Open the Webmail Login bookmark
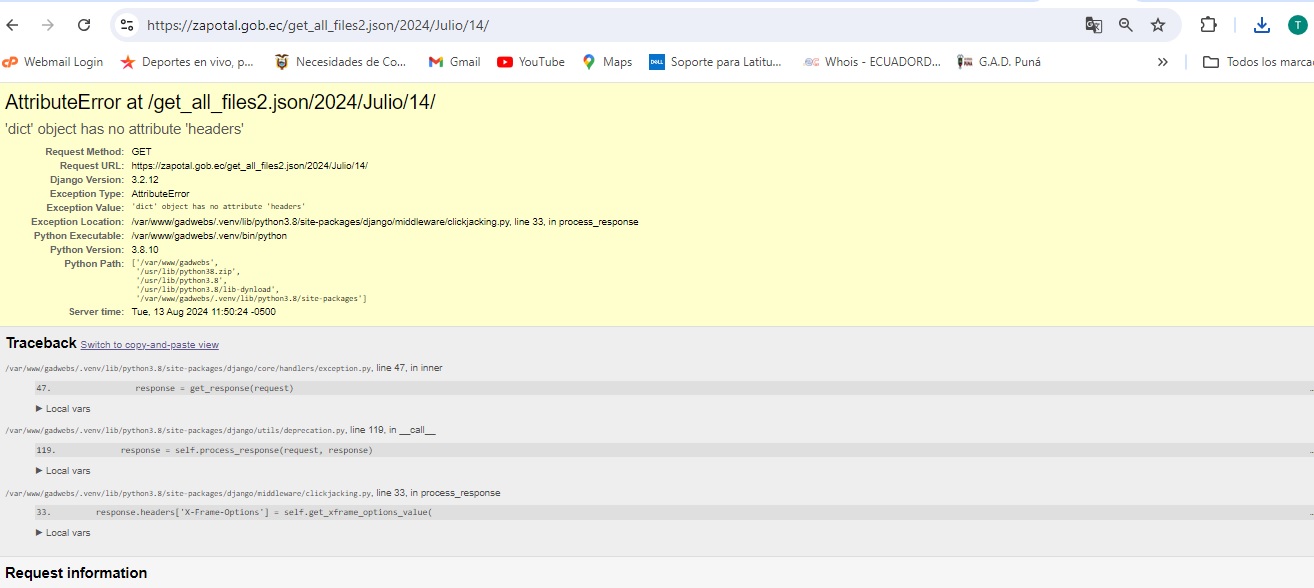 (x=53, y=62)
